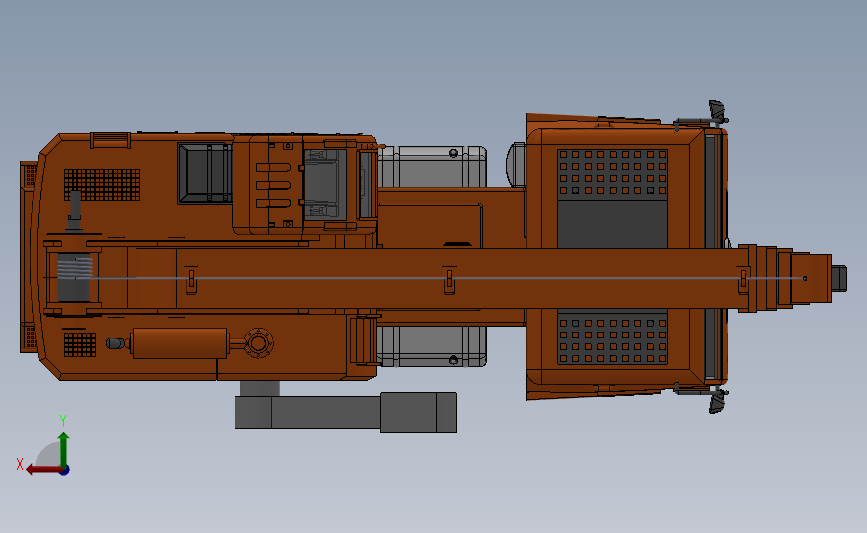The image size is (867, 533).
Task: Select the grey extended outrigger beam below the body
Action: pos(346,412)
